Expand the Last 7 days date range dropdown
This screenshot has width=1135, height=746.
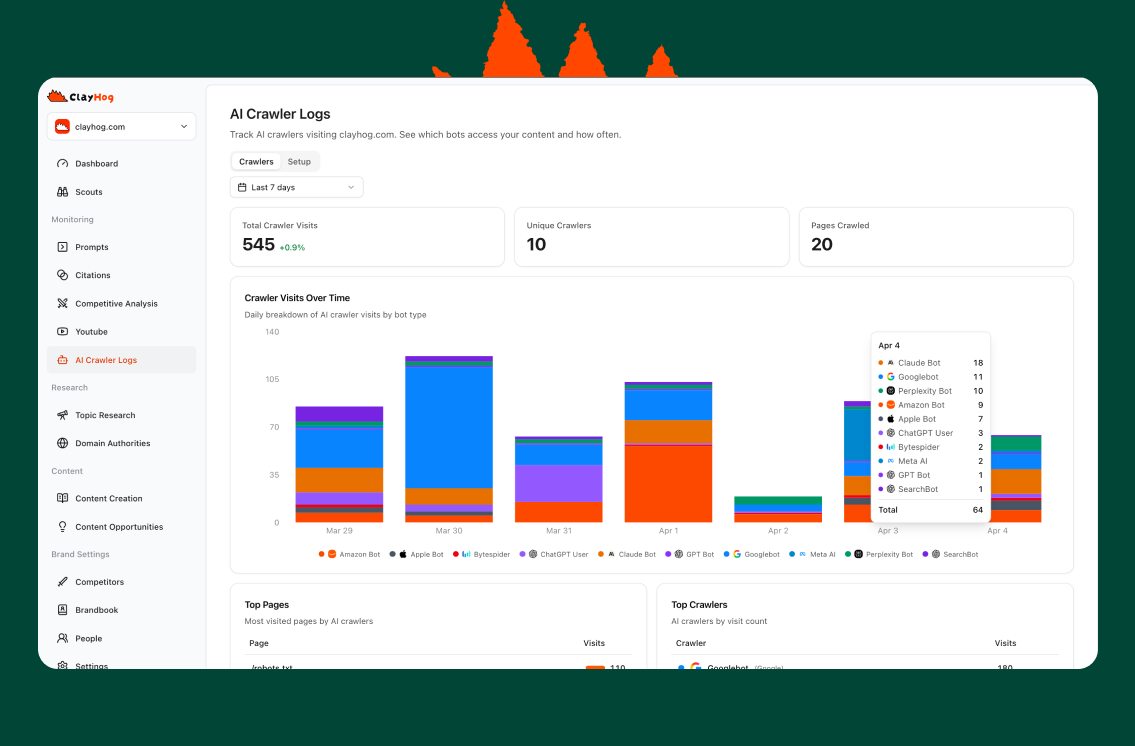[x=296, y=187]
